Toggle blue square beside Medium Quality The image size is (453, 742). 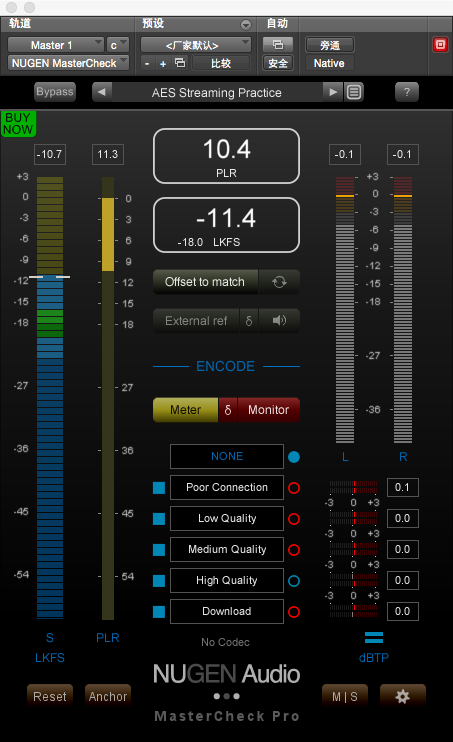tap(159, 550)
